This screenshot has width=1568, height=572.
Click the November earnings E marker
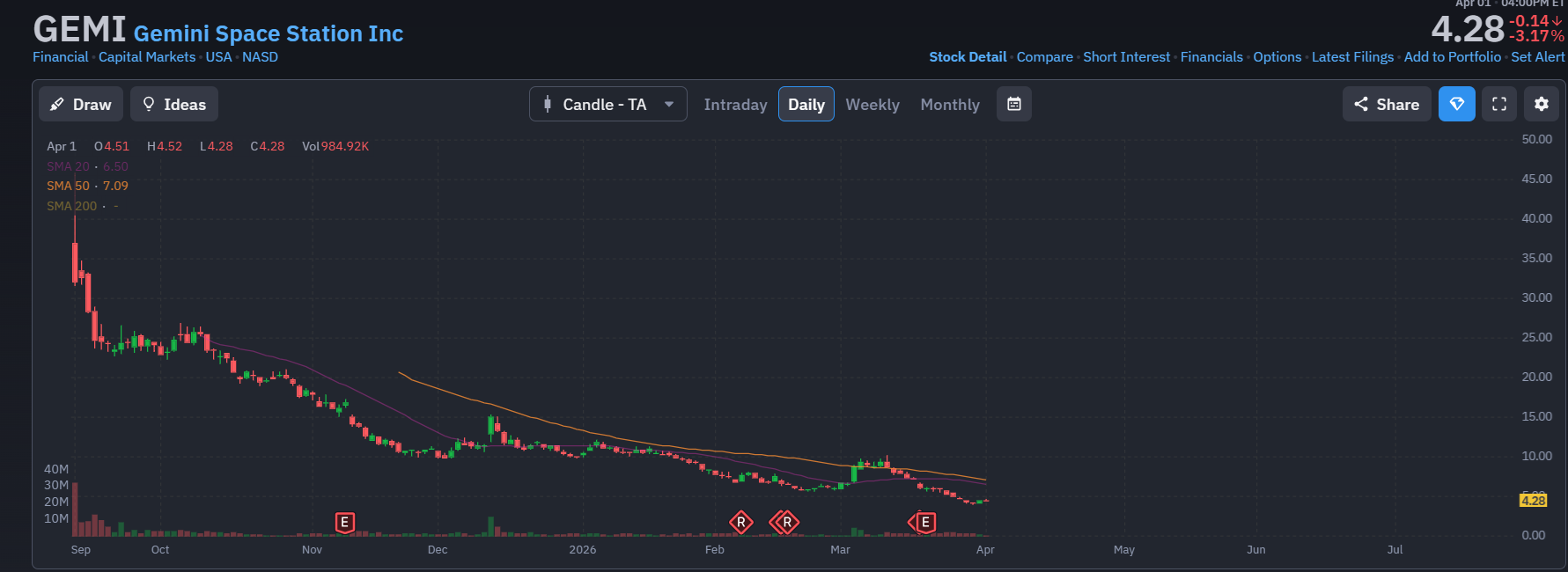point(344,523)
